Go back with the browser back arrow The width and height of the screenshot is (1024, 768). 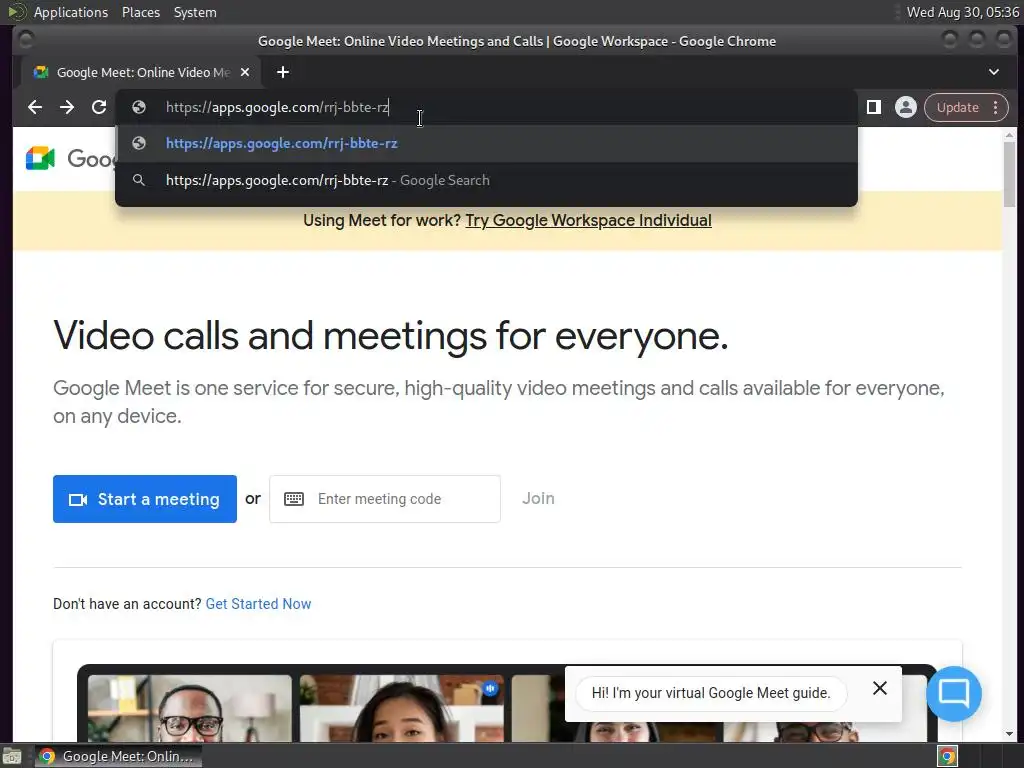click(35, 107)
